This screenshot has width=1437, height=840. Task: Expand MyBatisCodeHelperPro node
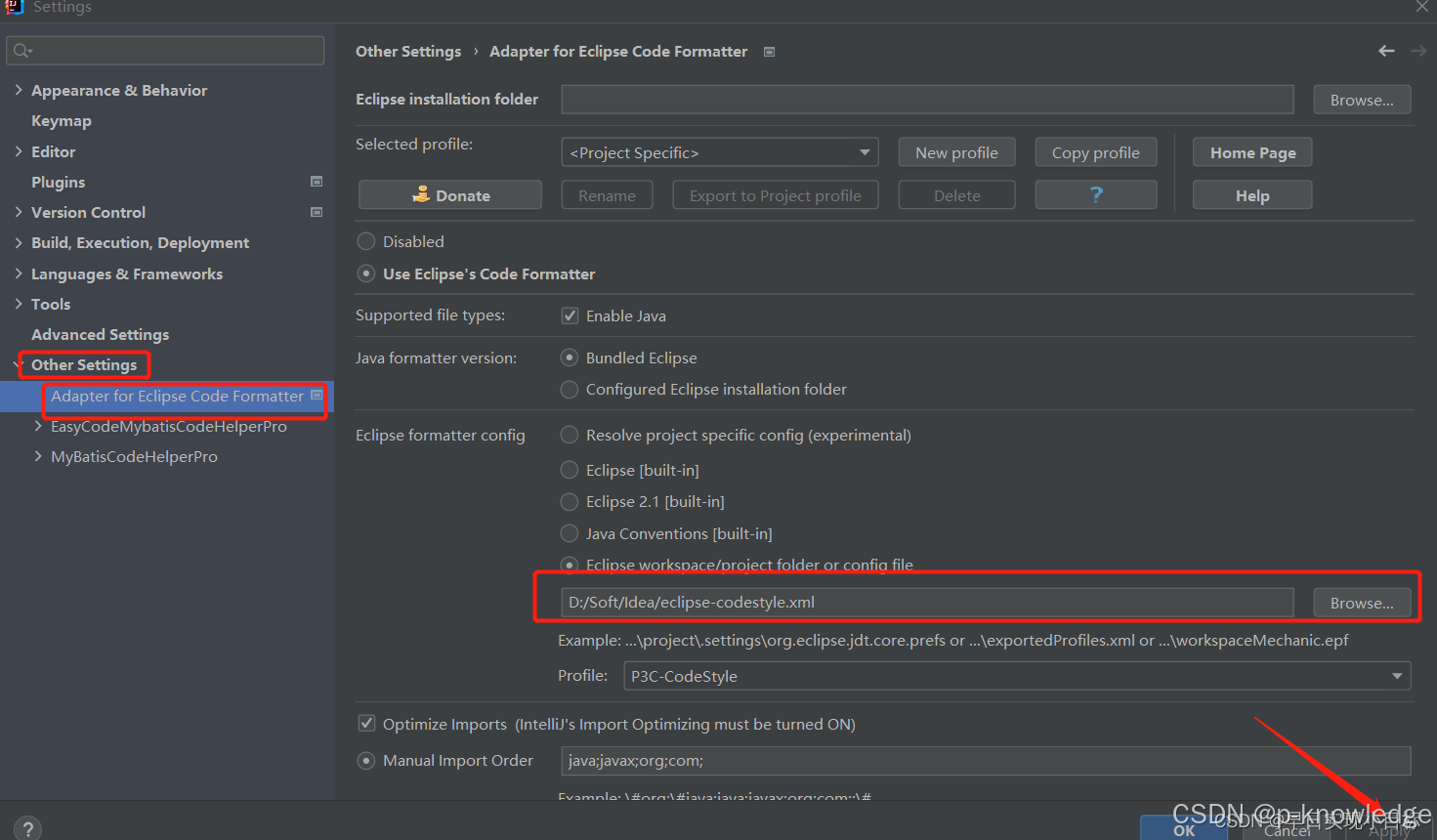click(38, 456)
